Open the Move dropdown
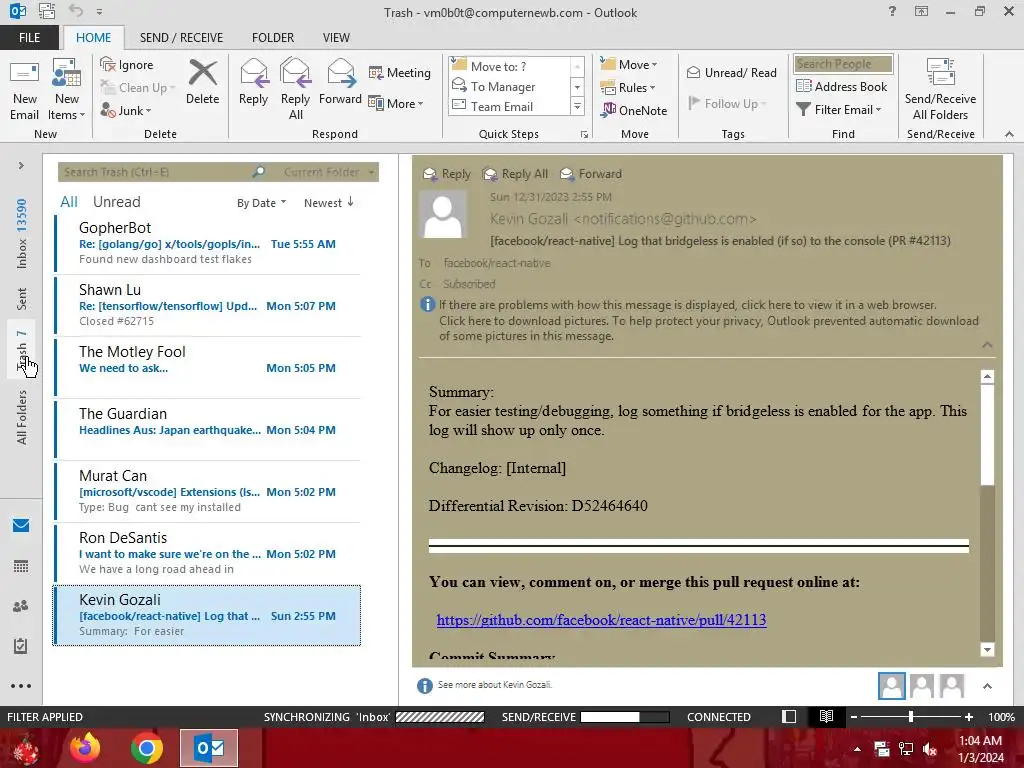 pyautogui.click(x=629, y=64)
